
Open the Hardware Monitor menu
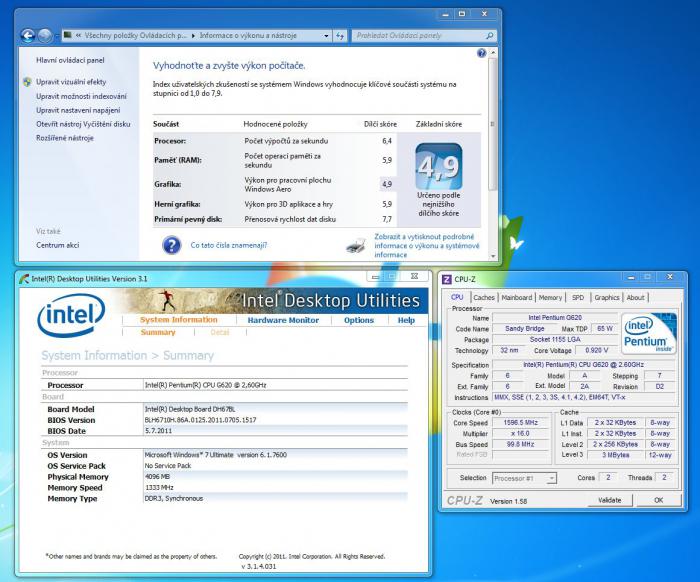[283, 320]
